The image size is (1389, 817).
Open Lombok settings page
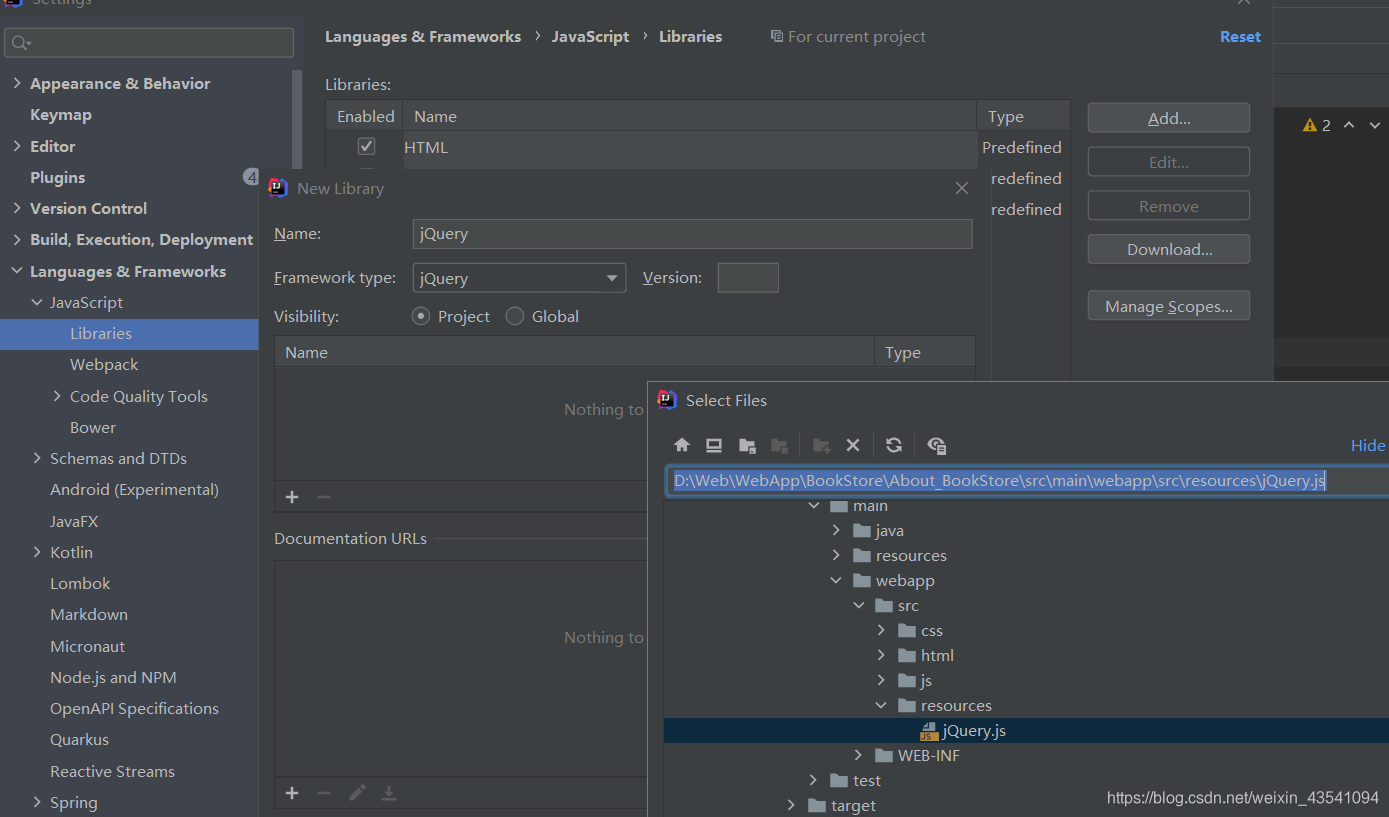(80, 583)
